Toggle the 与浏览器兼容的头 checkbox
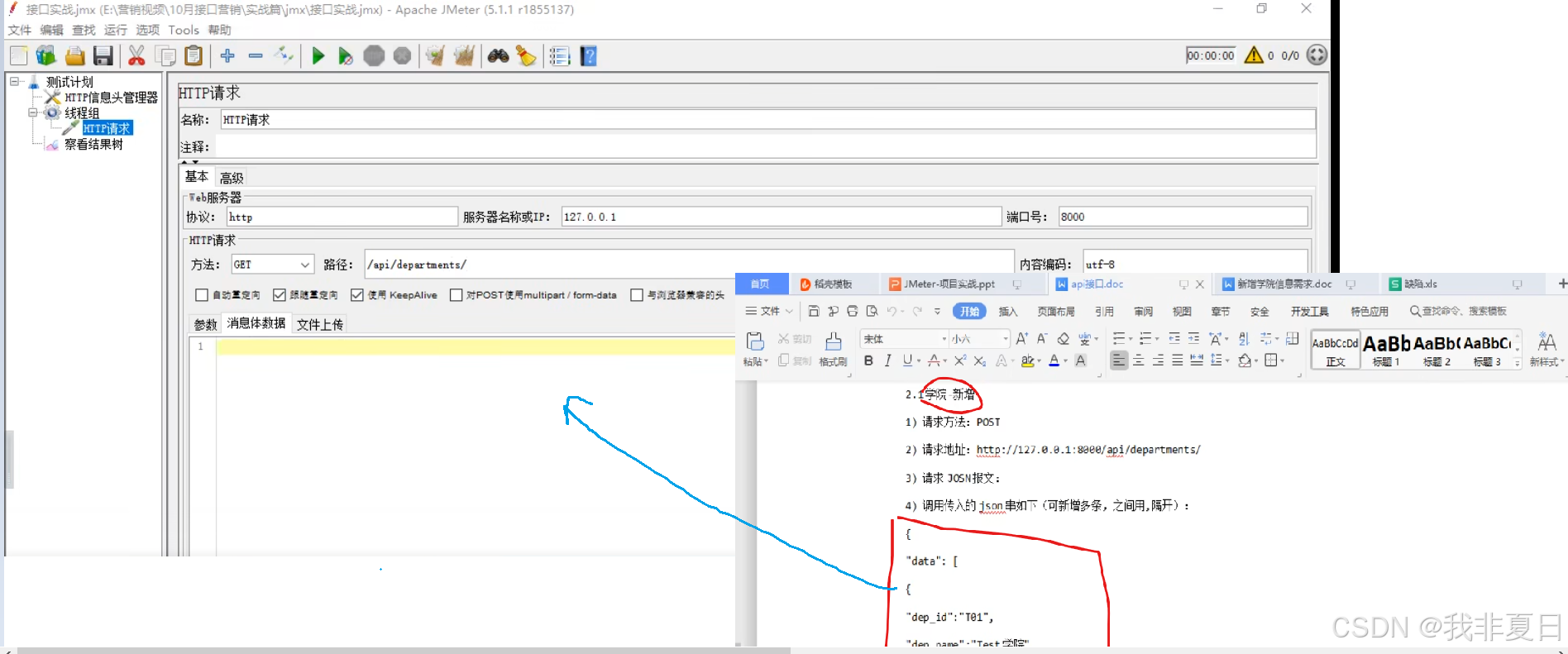The width and height of the screenshot is (1568, 654). click(637, 295)
